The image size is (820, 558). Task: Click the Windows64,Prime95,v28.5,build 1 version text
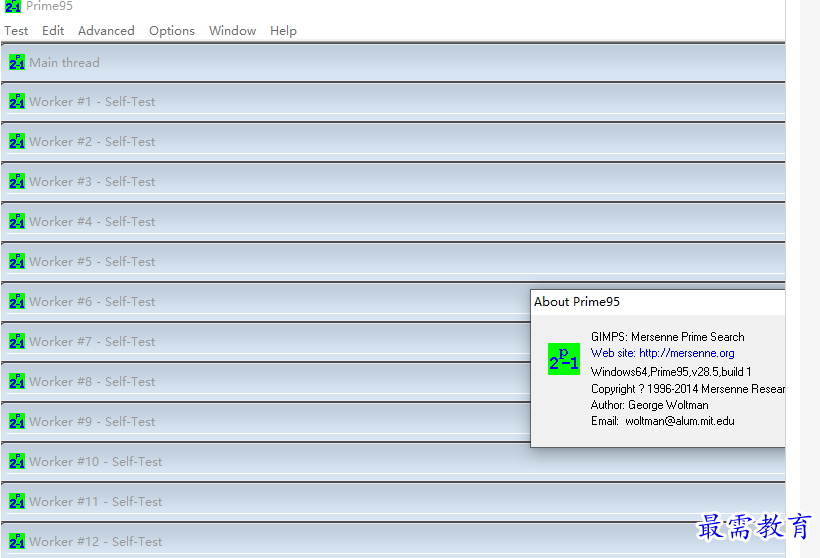(671, 372)
